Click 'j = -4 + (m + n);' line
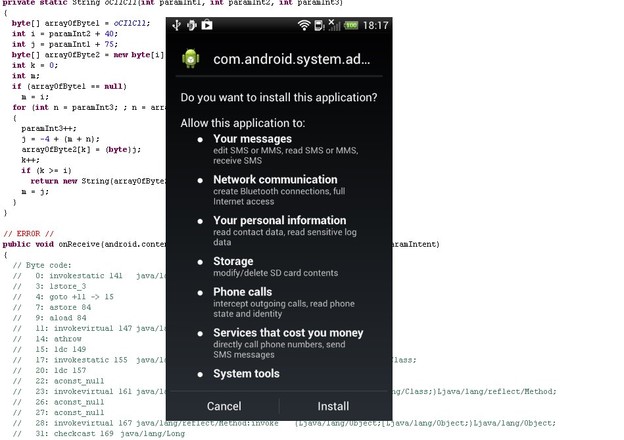This screenshot has width=624, height=440. [60, 139]
